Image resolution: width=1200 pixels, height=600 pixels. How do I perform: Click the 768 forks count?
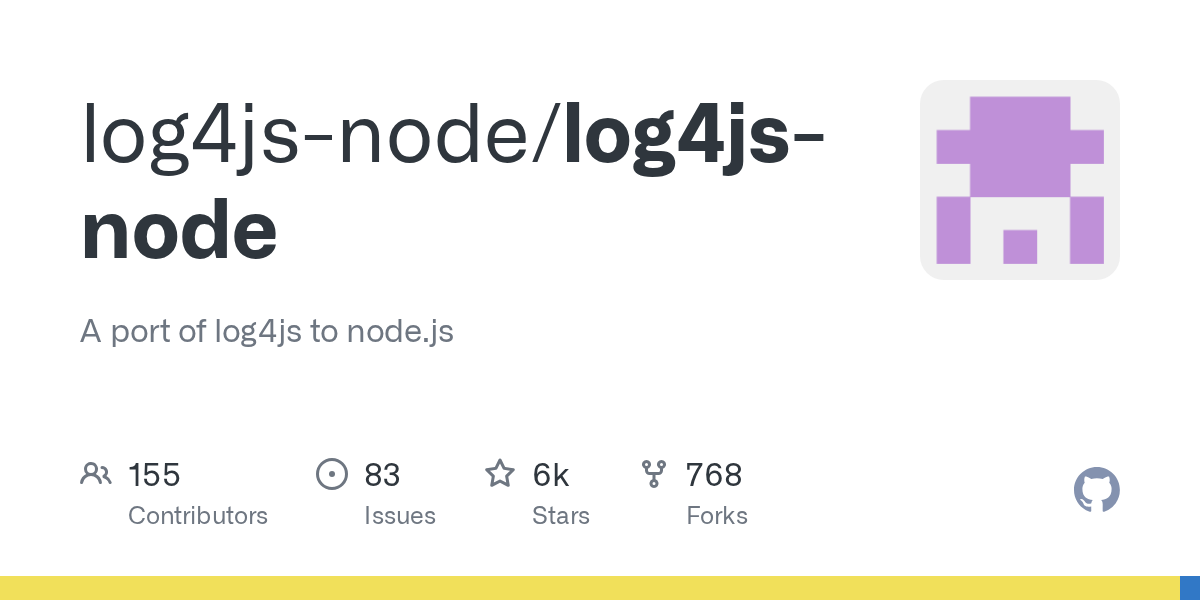point(714,475)
